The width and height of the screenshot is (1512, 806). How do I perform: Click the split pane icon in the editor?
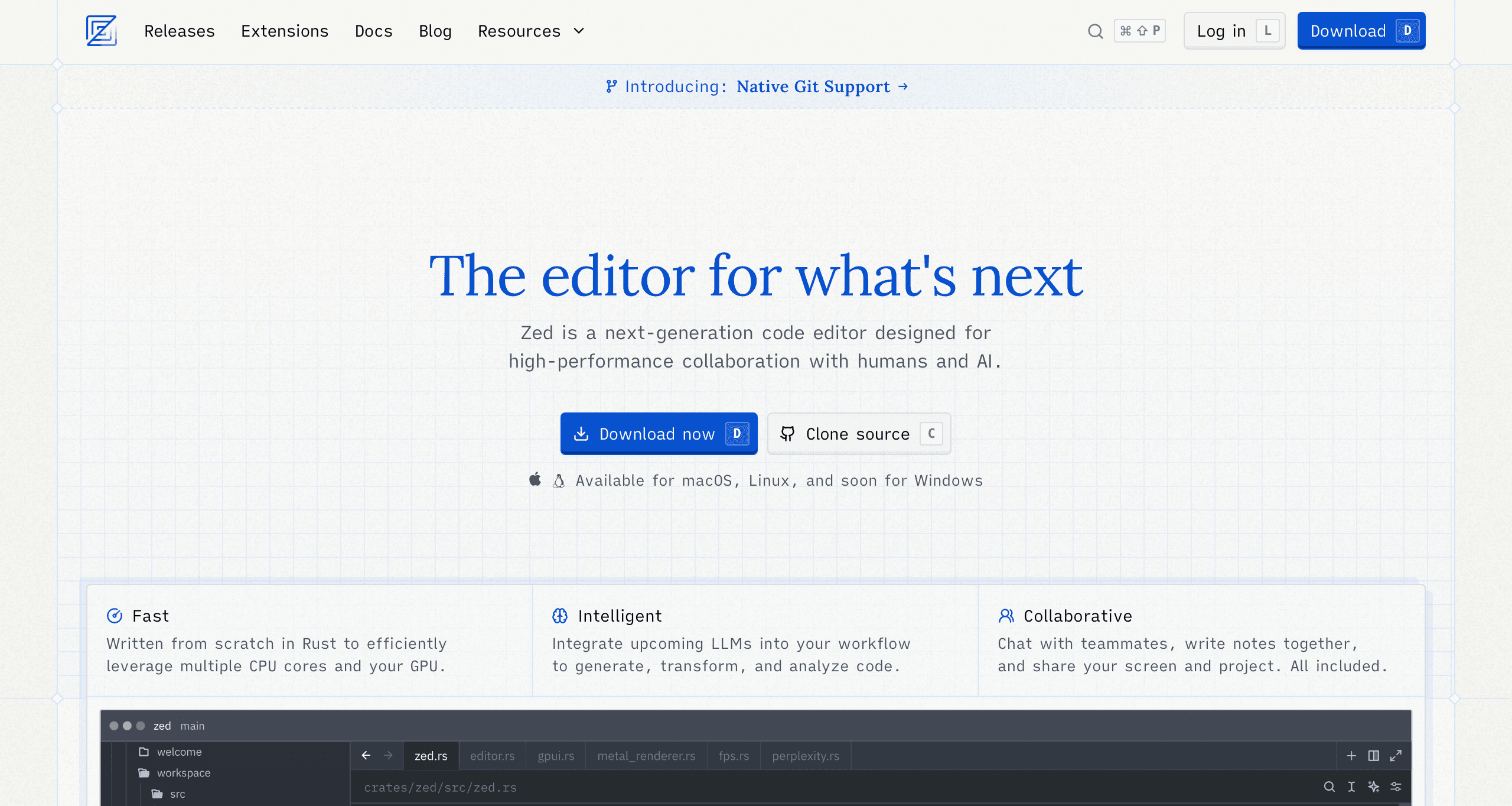(1374, 756)
